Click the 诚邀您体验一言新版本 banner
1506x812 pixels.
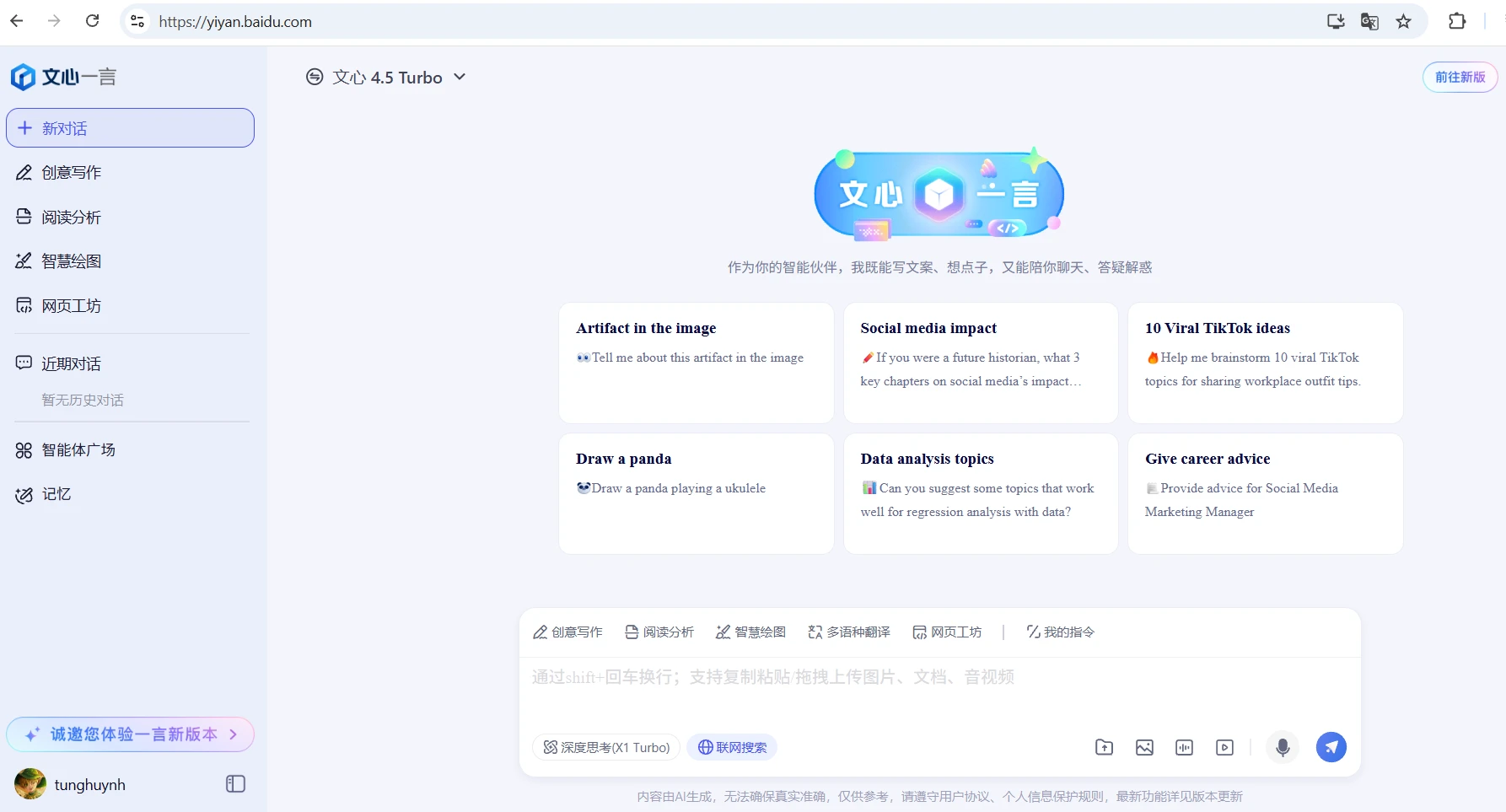130,734
